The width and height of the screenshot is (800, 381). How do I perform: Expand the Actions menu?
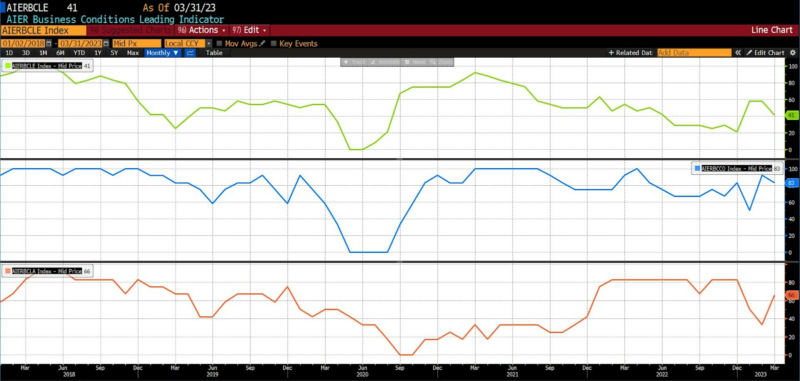(x=202, y=30)
